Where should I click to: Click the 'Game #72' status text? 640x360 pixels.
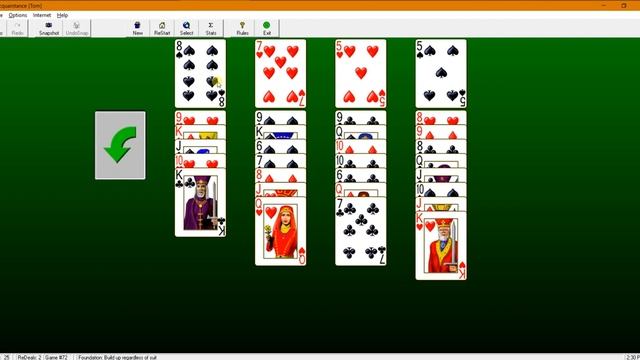[x=56, y=357]
